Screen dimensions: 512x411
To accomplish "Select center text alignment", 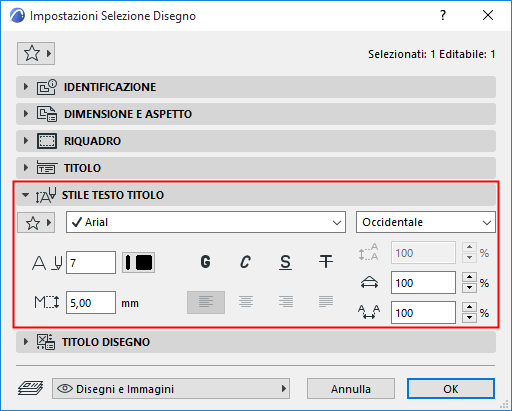I will [x=246, y=302].
